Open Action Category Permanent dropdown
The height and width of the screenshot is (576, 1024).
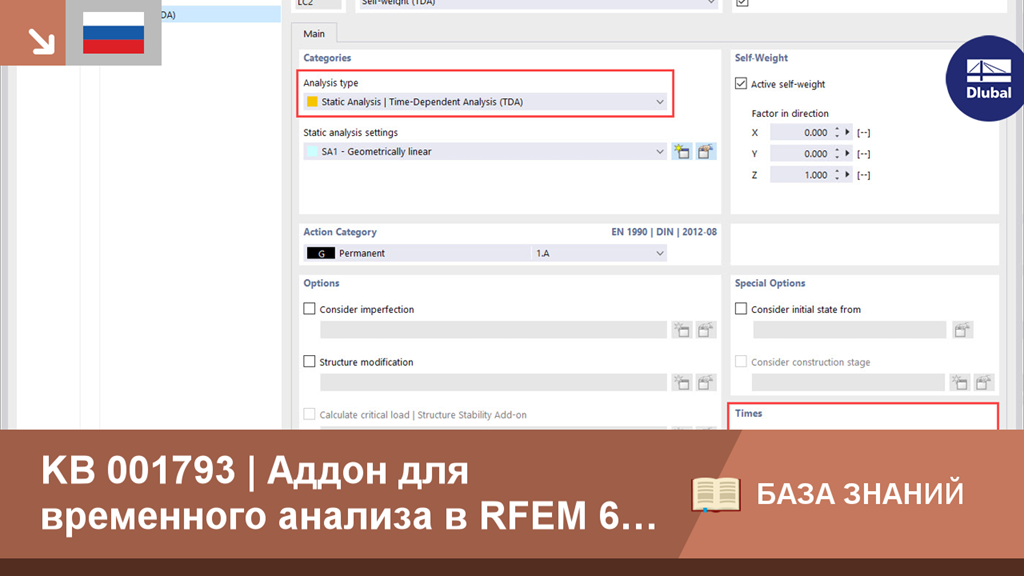point(485,253)
